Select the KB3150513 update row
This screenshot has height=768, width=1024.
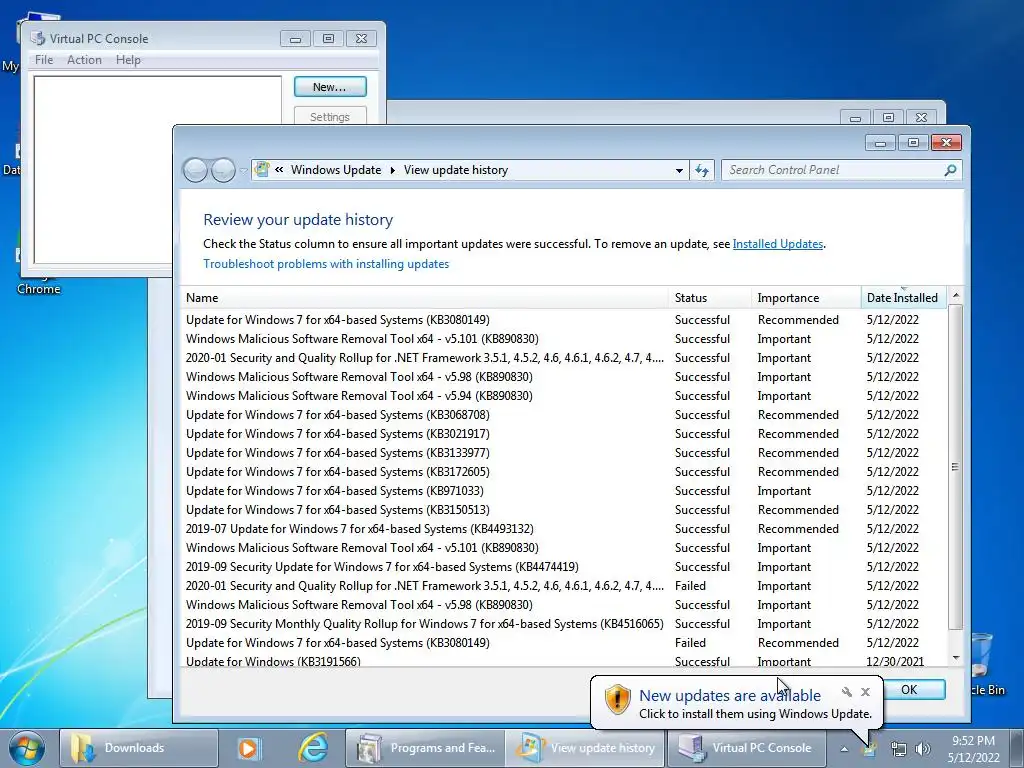click(564, 509)
